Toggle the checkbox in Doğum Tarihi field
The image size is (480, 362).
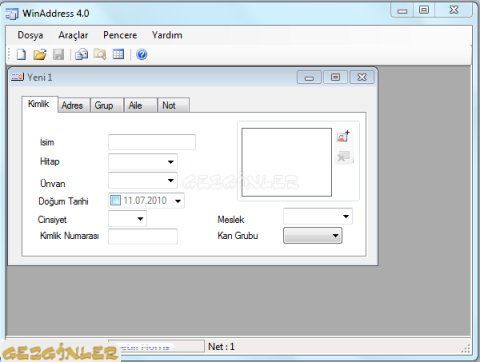pyautogui.click(x=115, y=200)
